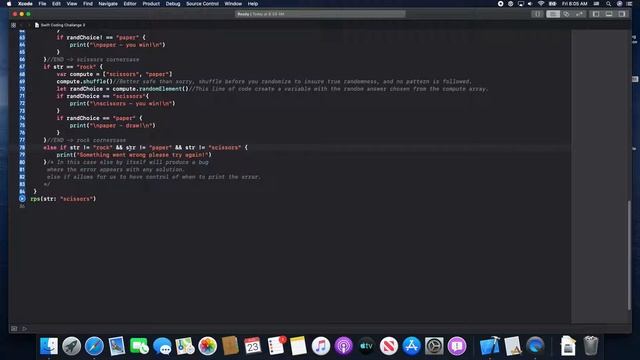Open the battery status menu
Screen dimensions: 640x360
552,4
